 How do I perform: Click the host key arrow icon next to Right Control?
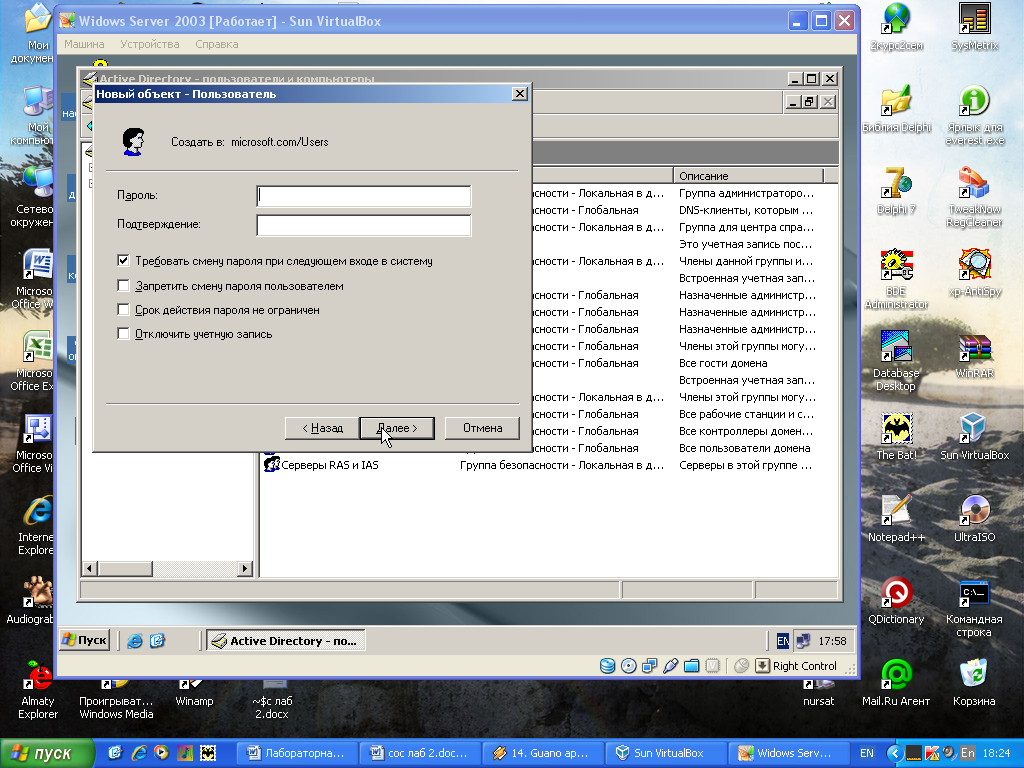[x=762, y=665]
